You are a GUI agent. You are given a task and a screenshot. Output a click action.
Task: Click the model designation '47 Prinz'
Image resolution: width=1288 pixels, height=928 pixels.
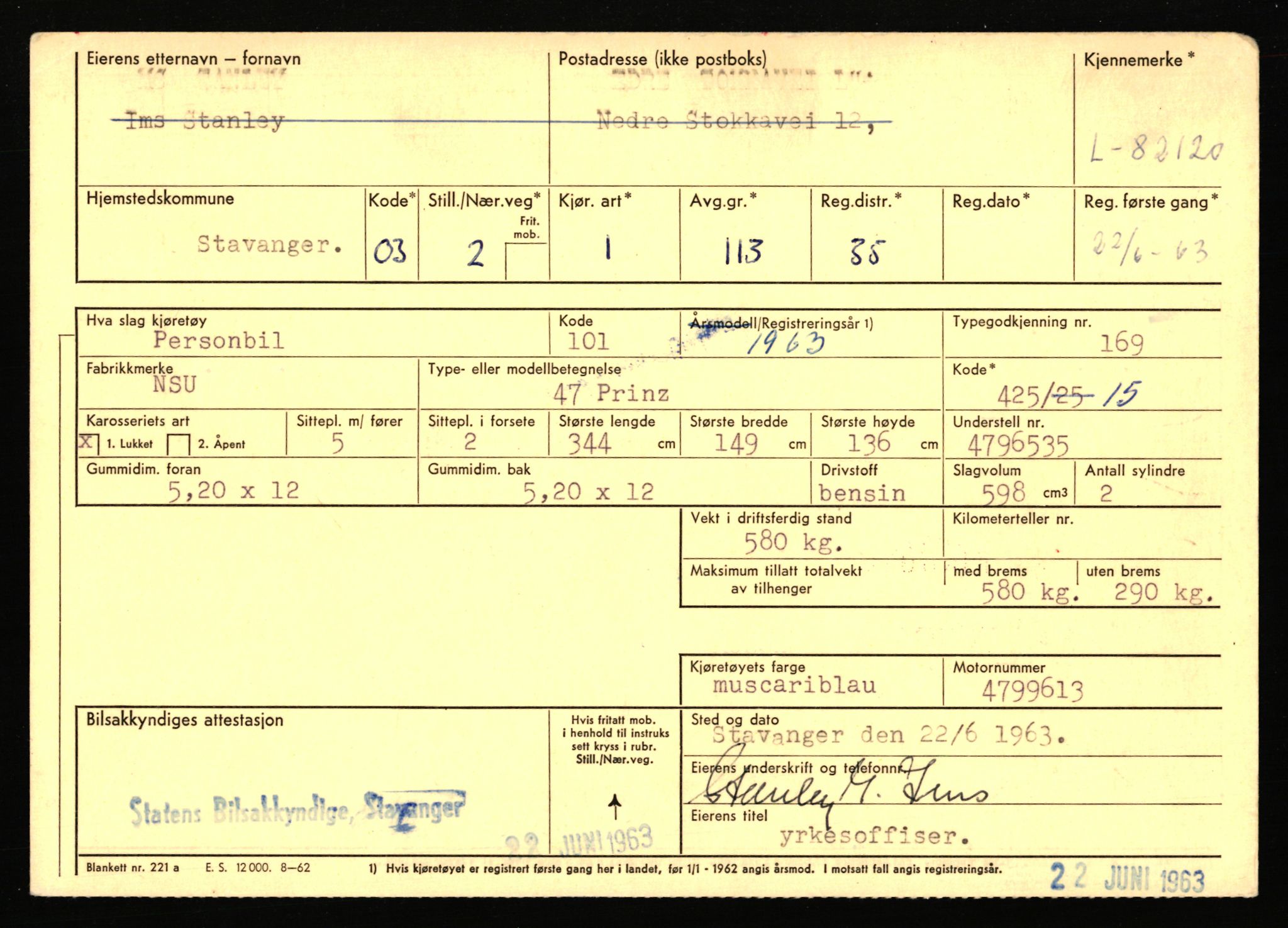(x=611, y=394)
